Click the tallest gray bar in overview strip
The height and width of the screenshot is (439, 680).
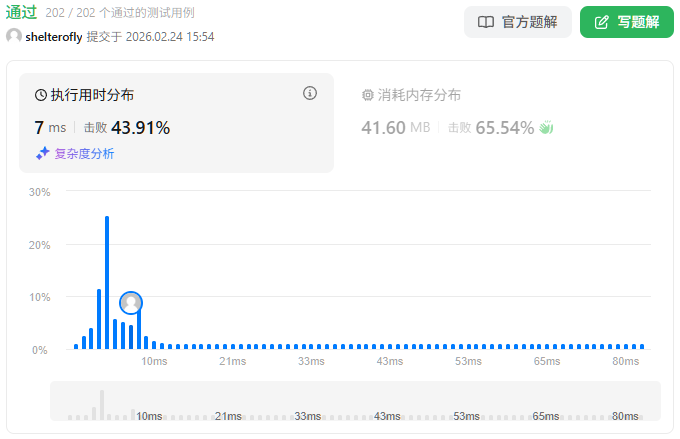102,404
